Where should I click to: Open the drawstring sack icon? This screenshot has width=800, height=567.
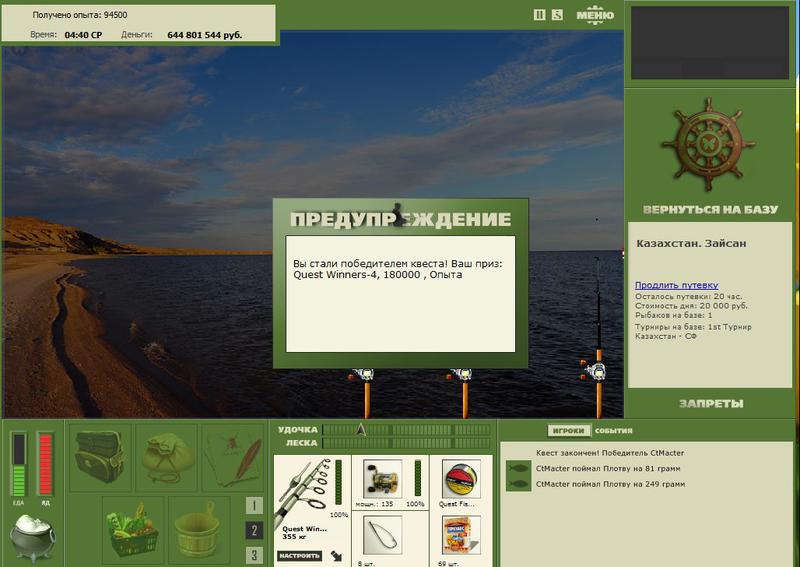(x=167, y=457)
